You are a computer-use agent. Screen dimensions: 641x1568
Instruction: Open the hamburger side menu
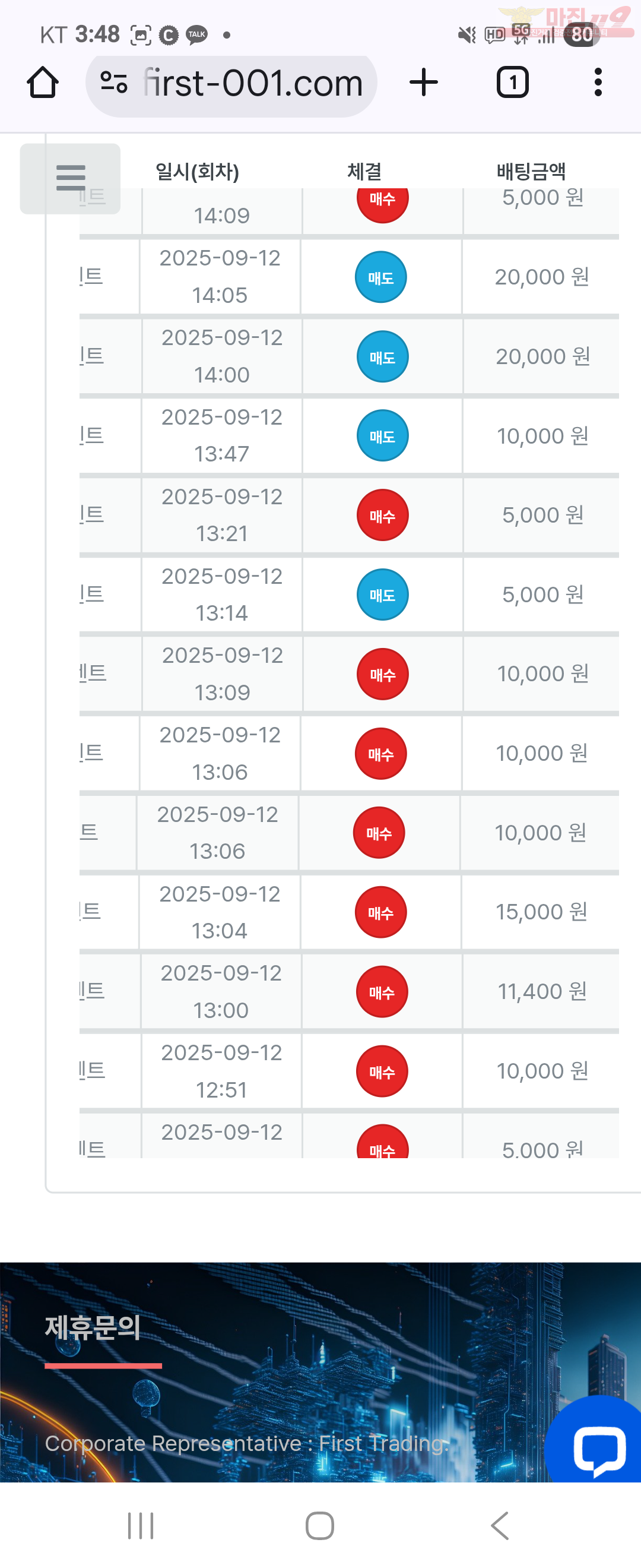coord(70,178)
